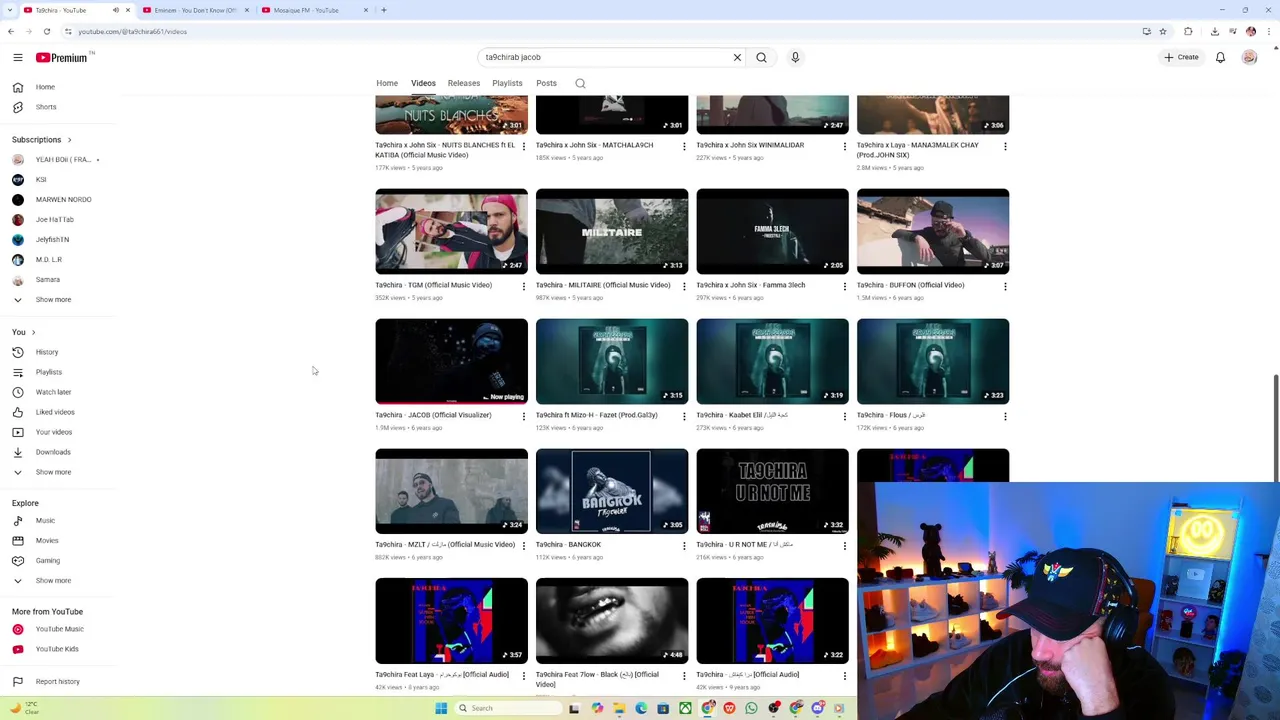Reload the page in the browser toolbar

tap(46, 31)
